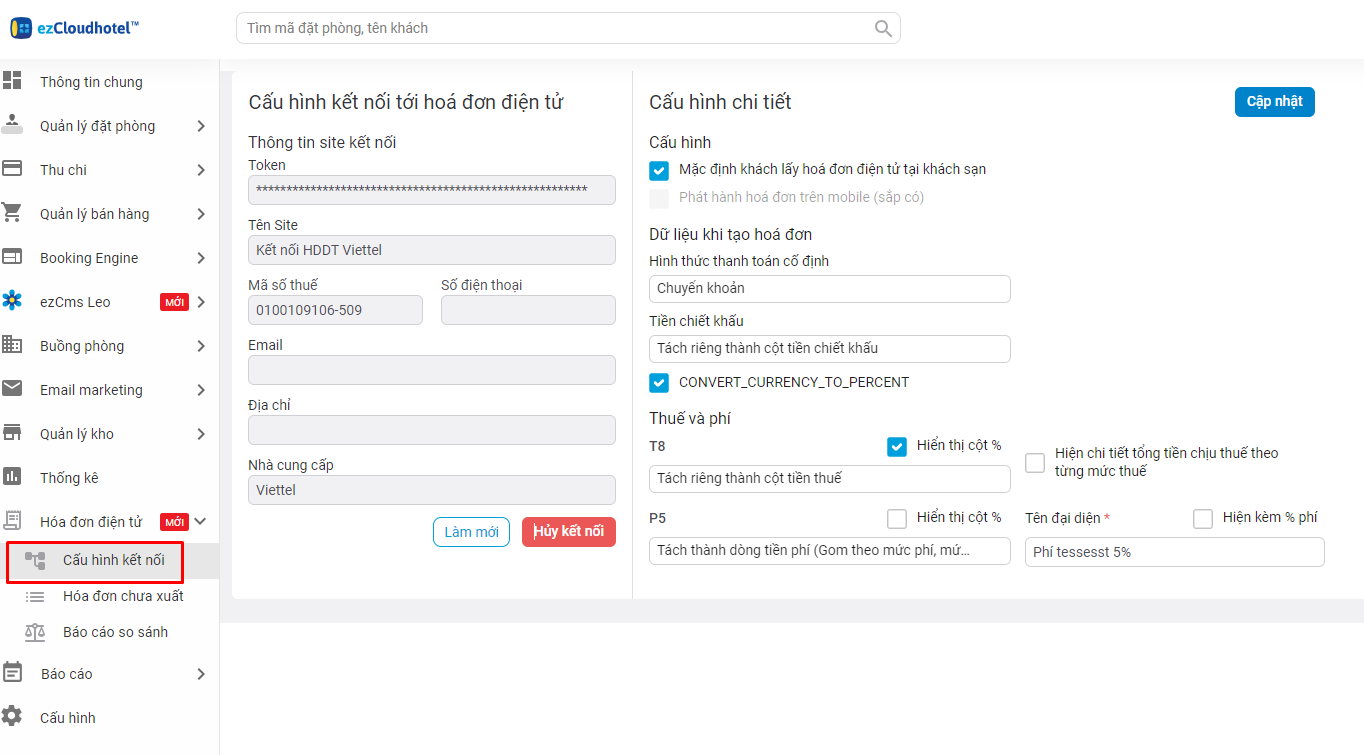Click the search magnifier icon
The width and height of the screenshot is (1364, 755).
883,28
